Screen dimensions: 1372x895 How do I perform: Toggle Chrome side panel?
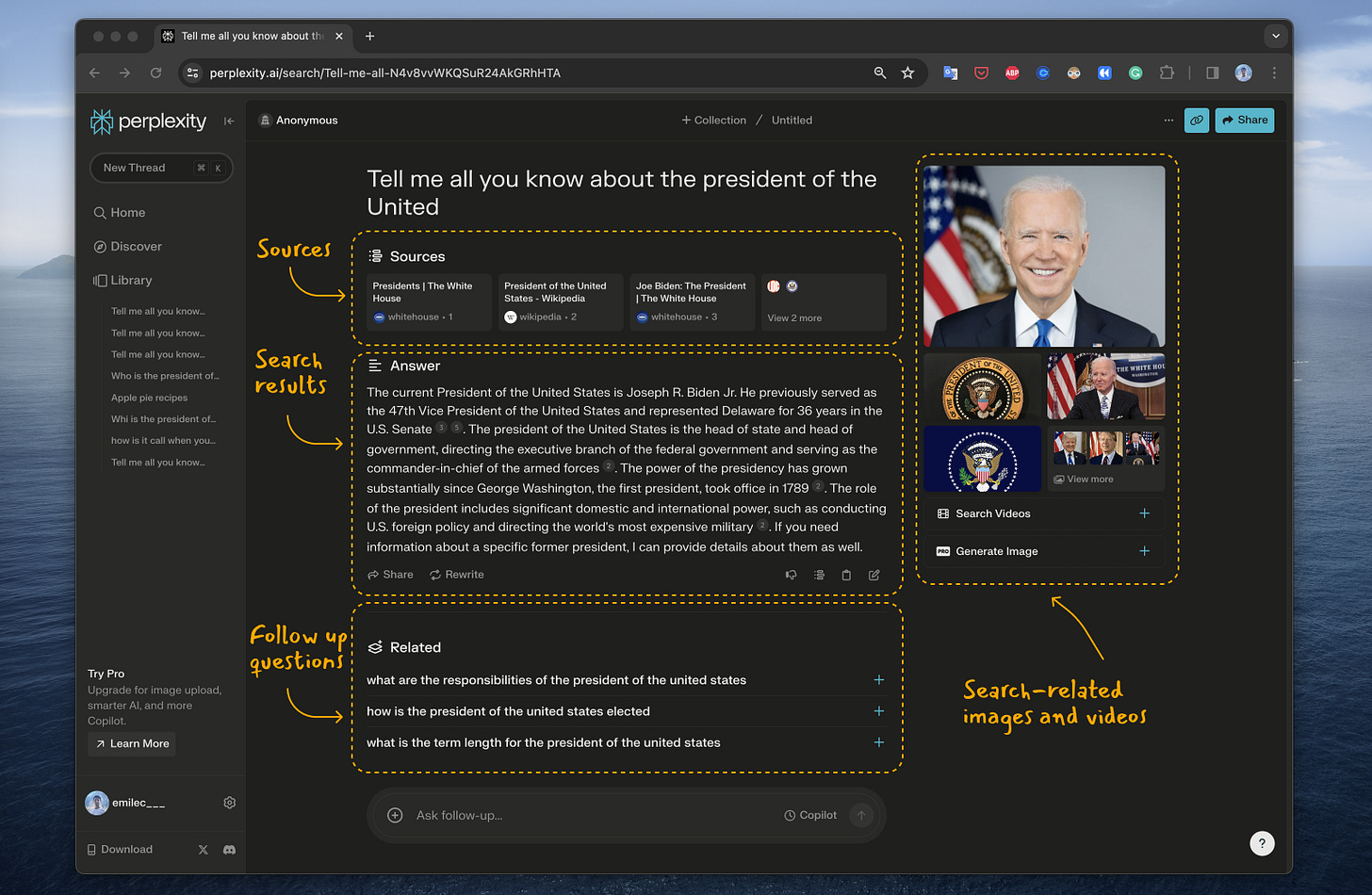[1213, 73]
